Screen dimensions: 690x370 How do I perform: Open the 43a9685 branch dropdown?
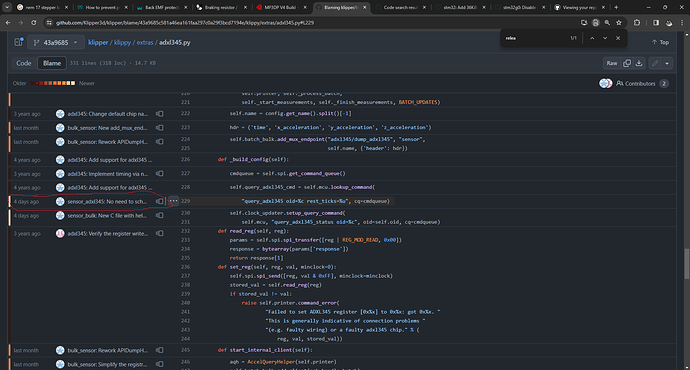point(56,42)
